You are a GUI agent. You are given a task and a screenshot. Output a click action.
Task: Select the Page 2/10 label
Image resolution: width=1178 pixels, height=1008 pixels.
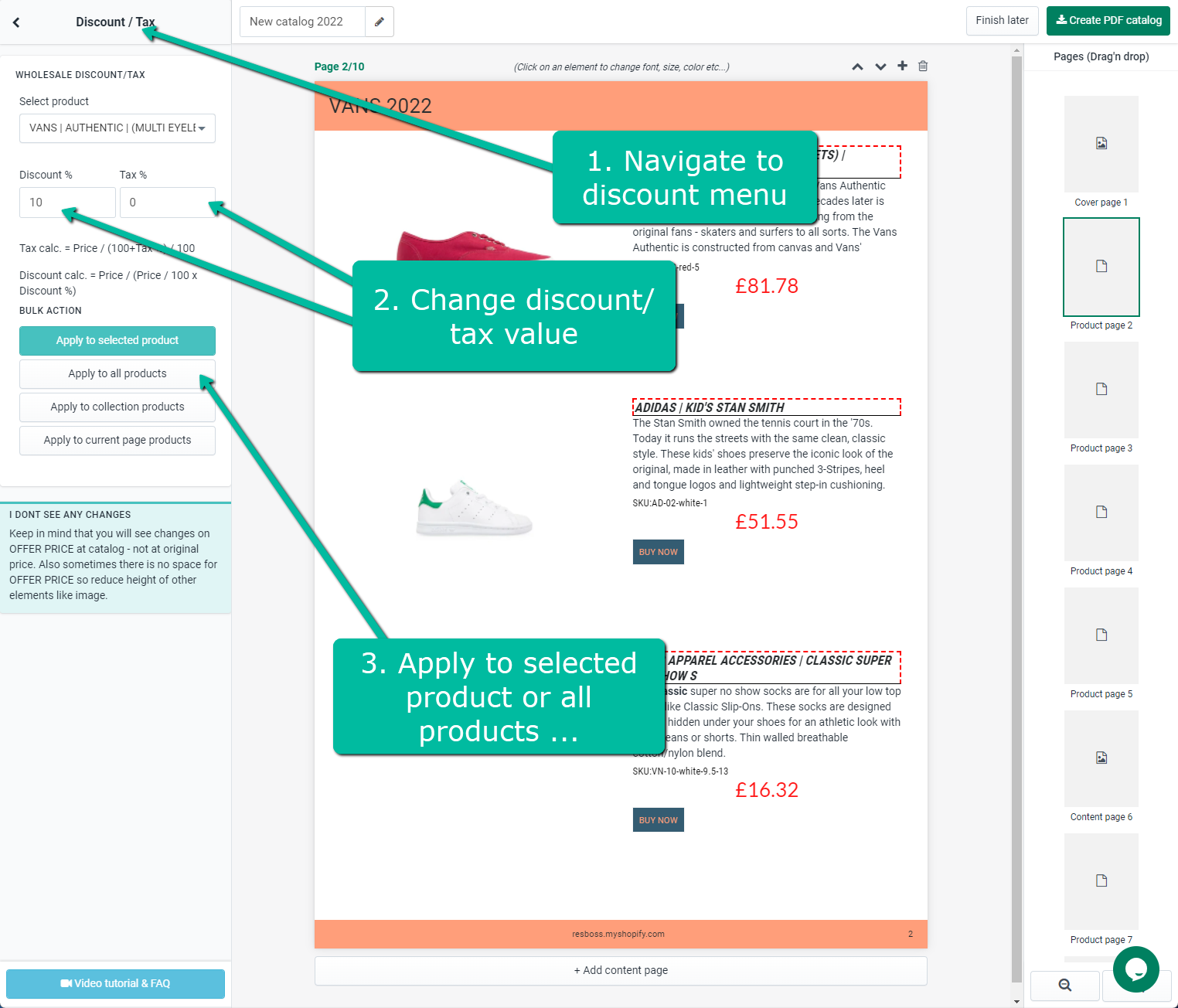(x=339, y=66)
